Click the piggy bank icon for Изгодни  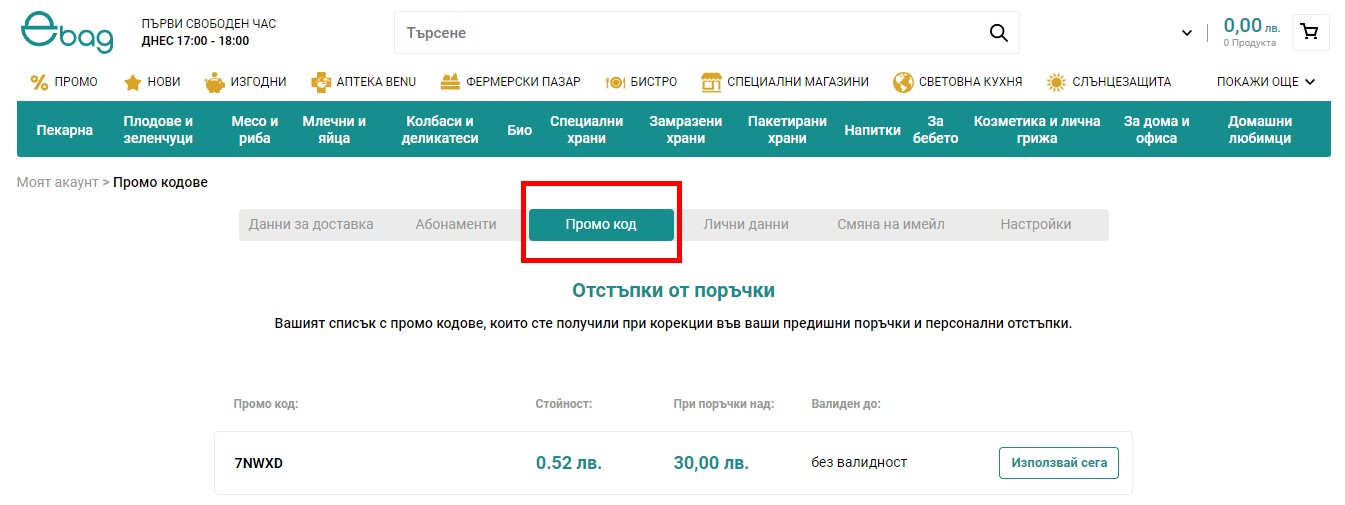(214, 82)
